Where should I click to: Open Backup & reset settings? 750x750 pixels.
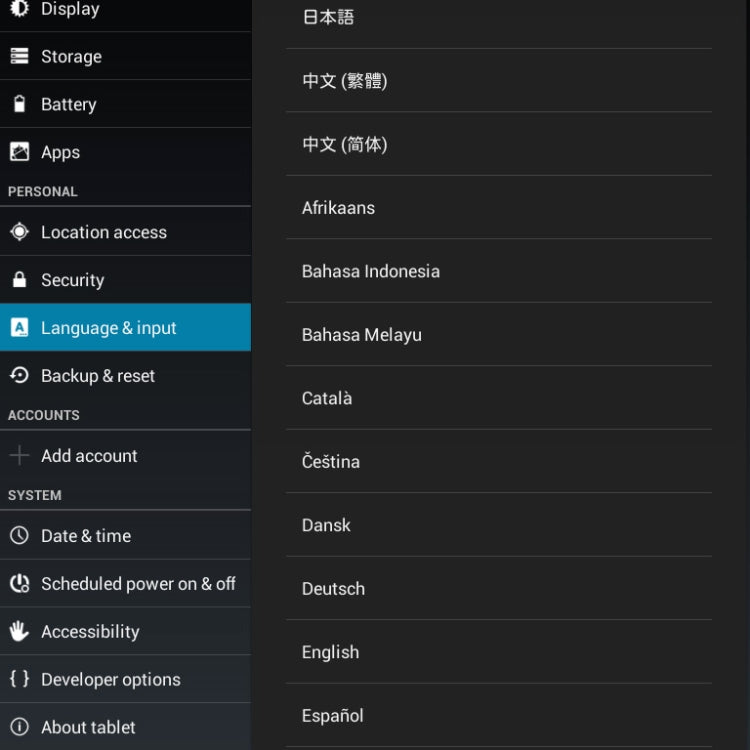[x=125, y=375]
